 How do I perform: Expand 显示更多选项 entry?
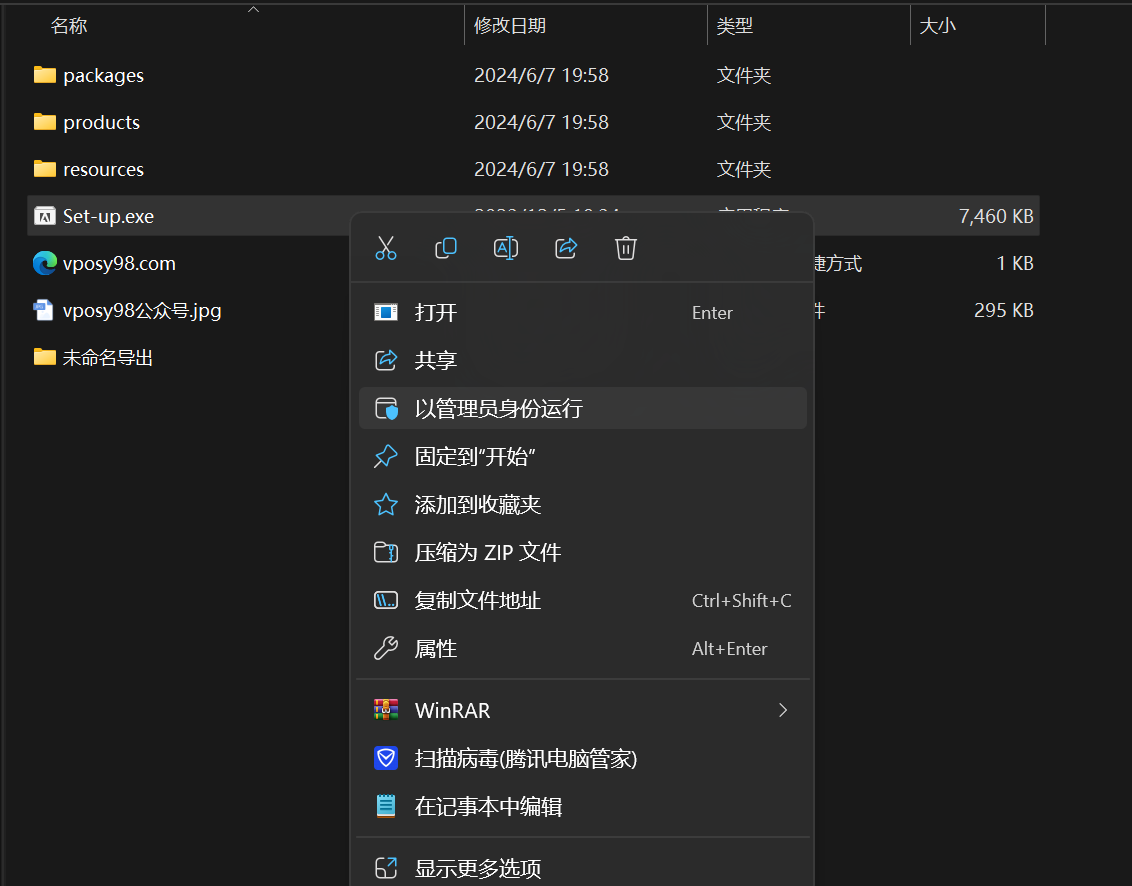click(478, 868)
